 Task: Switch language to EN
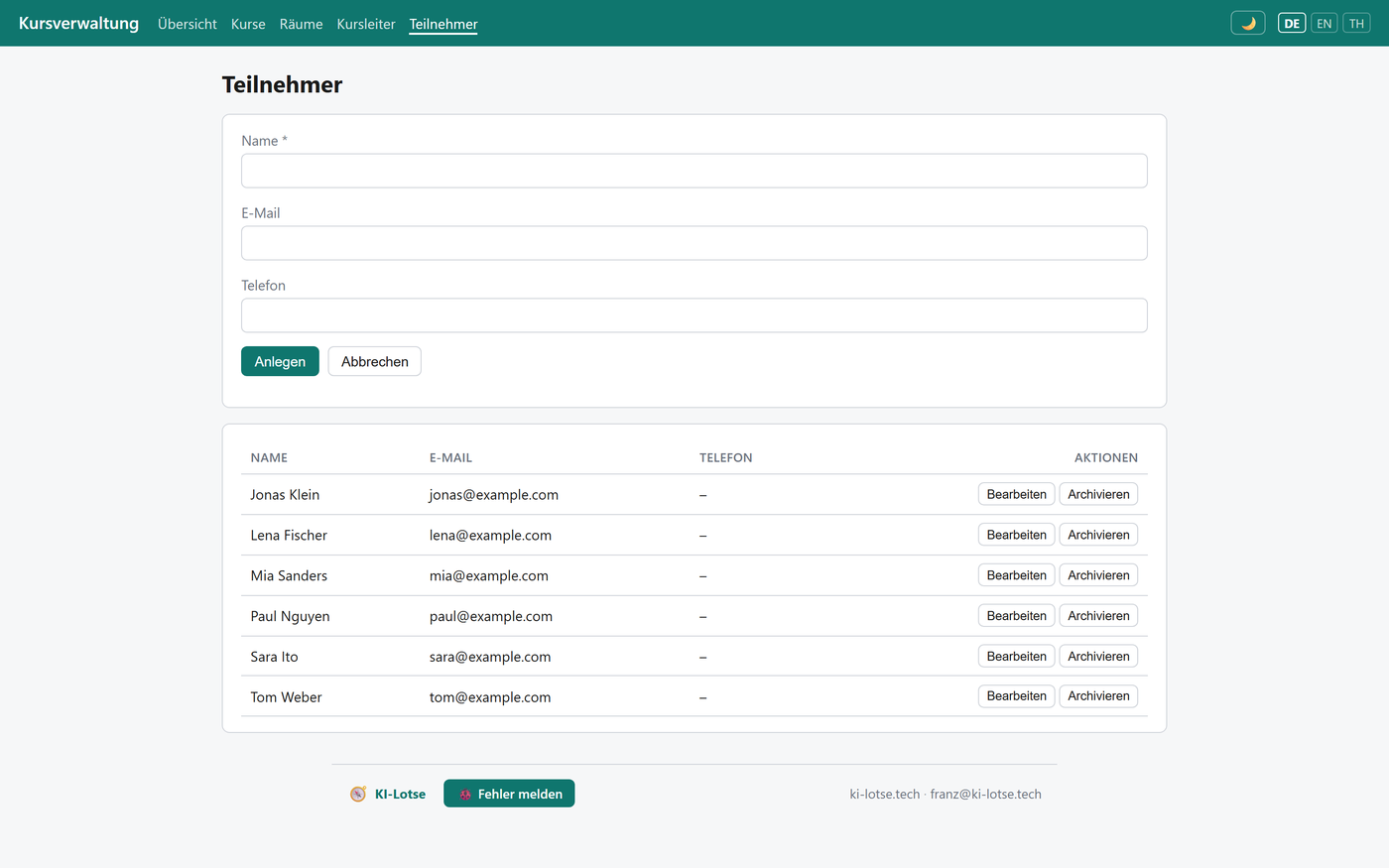(x=1325, y=23)
